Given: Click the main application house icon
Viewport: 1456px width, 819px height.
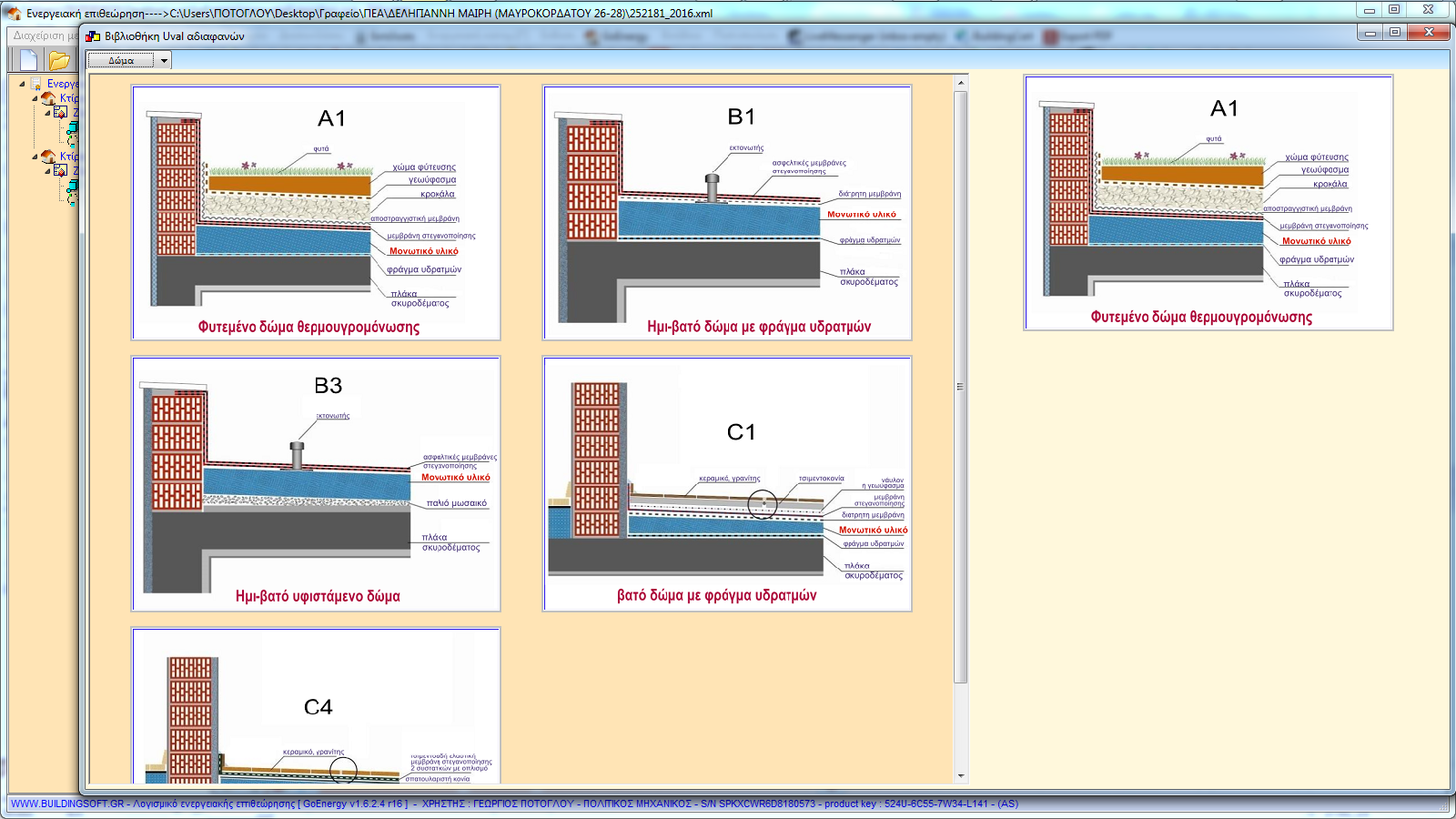Looking at the screenshot, I should coord(14,13).
